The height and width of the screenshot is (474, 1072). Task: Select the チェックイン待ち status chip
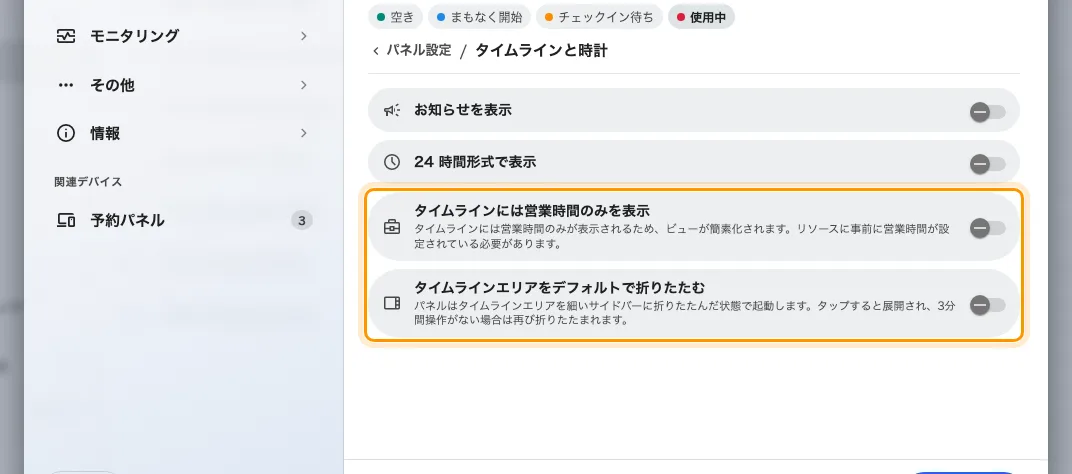[x=599, y=17]
